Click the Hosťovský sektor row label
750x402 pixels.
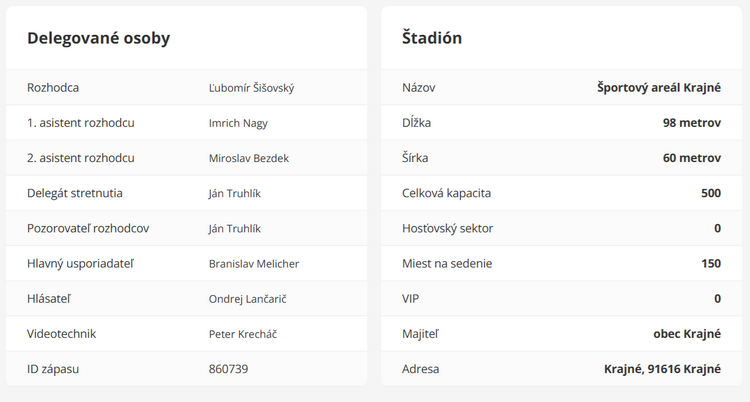click(x=447, y=228)
